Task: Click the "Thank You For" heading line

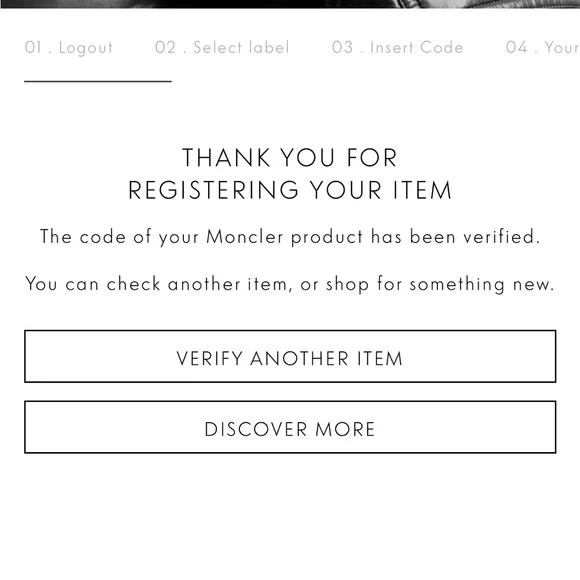Action: click(290, 158)
